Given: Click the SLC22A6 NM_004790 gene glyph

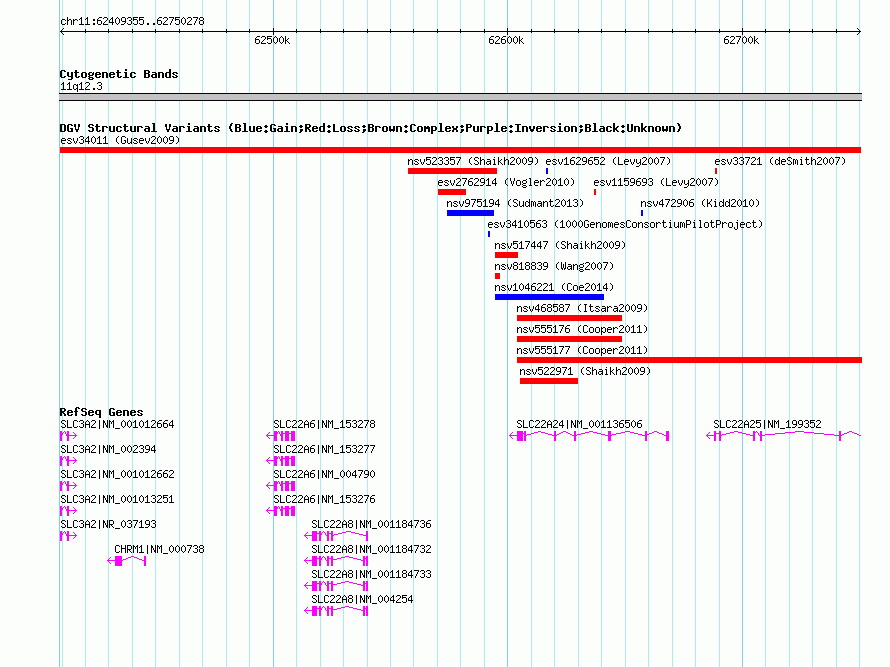Looking at the screenshot, I should [x=280, y=486].
